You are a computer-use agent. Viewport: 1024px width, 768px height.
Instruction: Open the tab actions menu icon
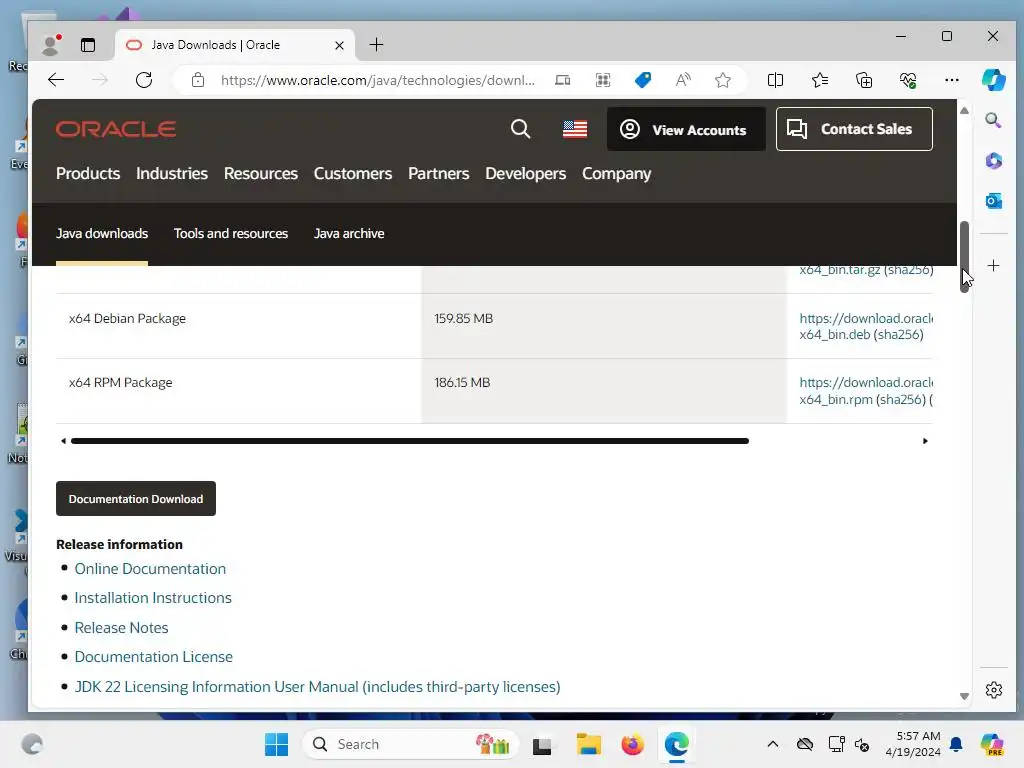click(x=88, y=45)
